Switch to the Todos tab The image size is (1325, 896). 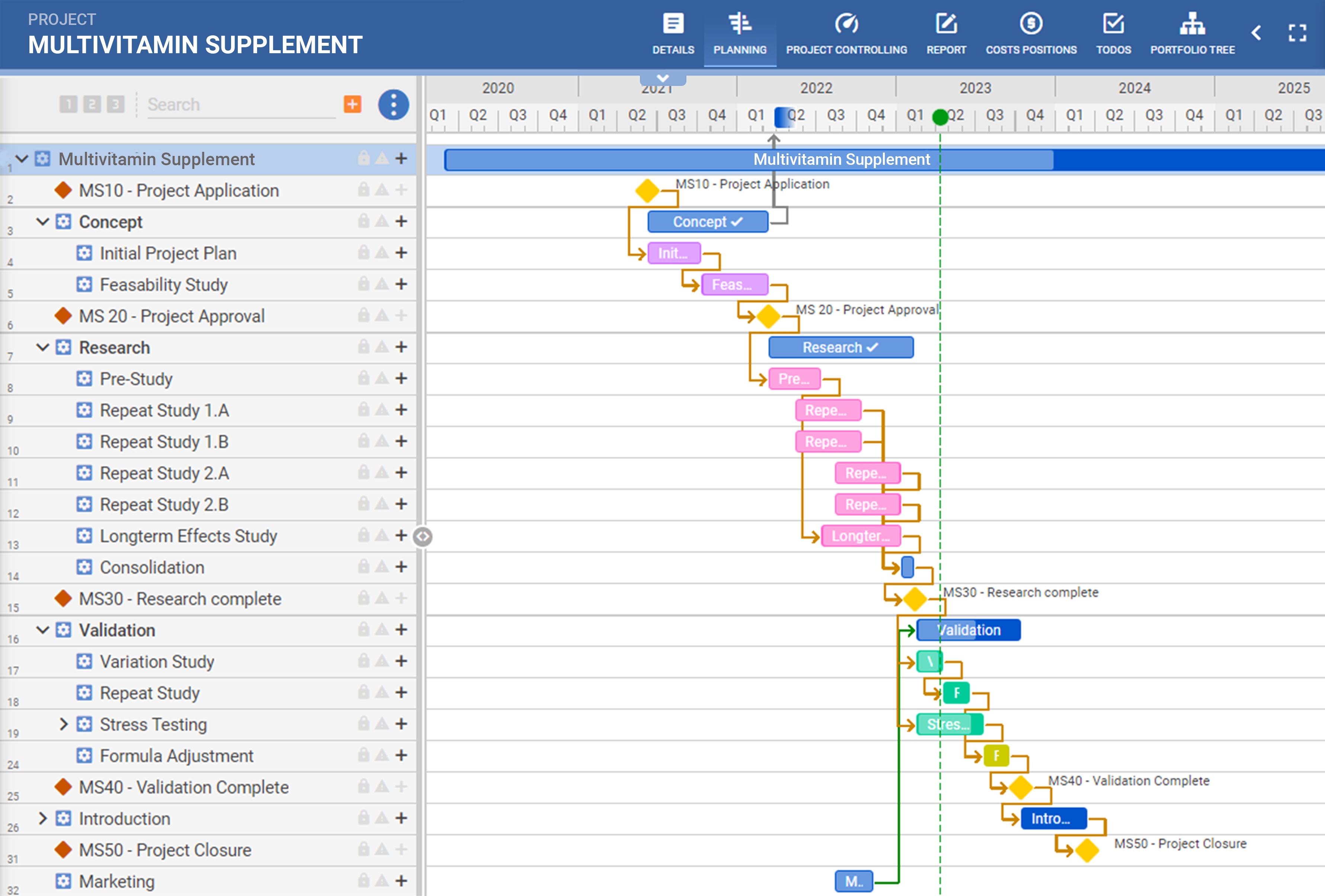1113,34
